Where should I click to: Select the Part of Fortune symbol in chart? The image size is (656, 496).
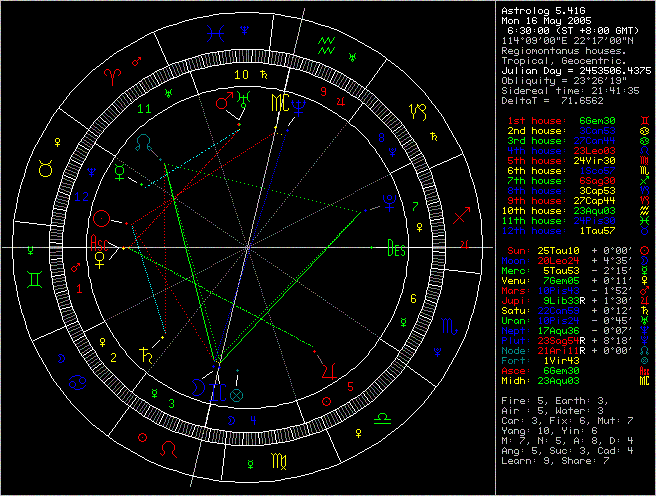point(236,395)
